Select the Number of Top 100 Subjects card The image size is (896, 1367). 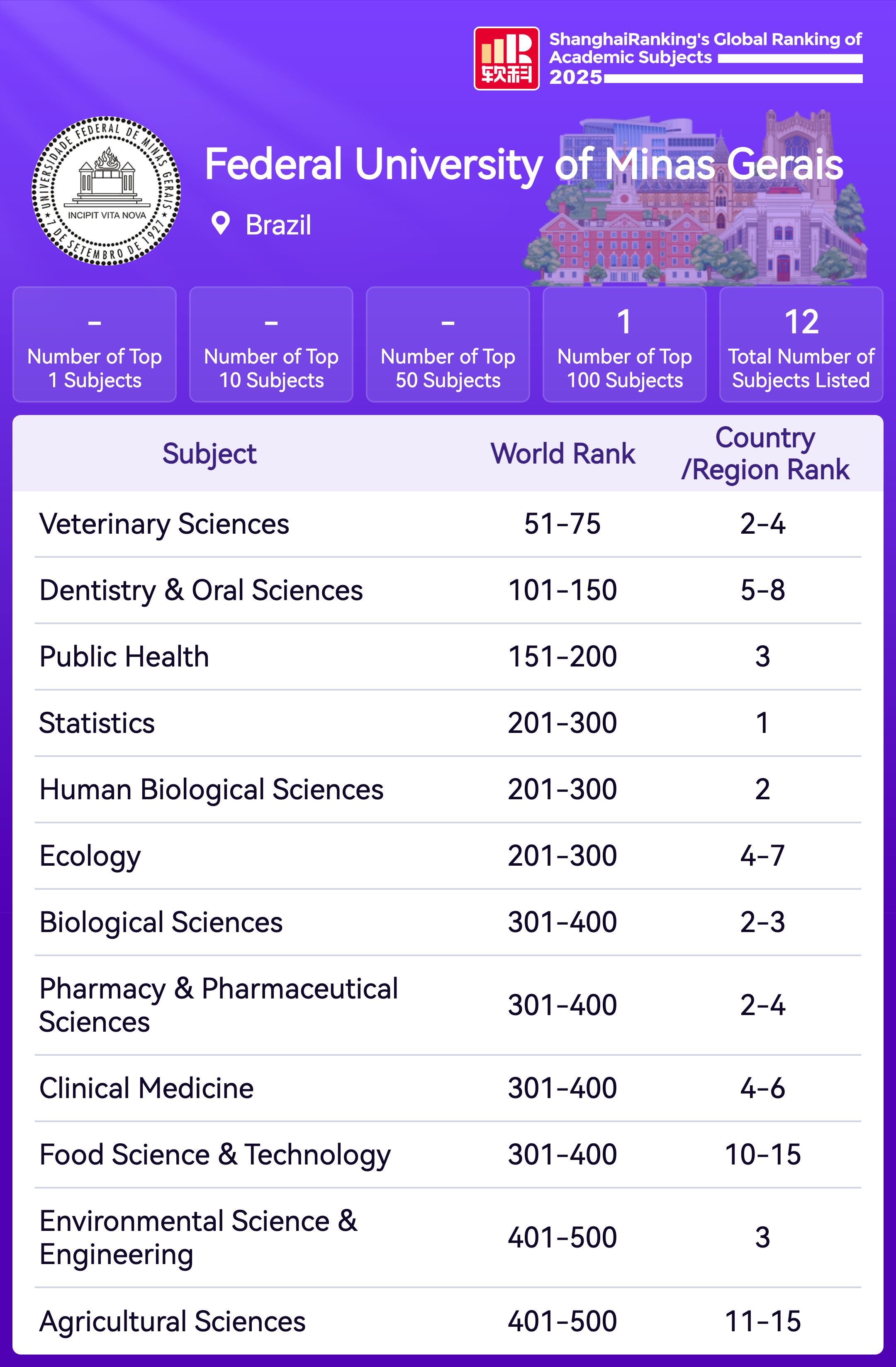pos(624,344)
